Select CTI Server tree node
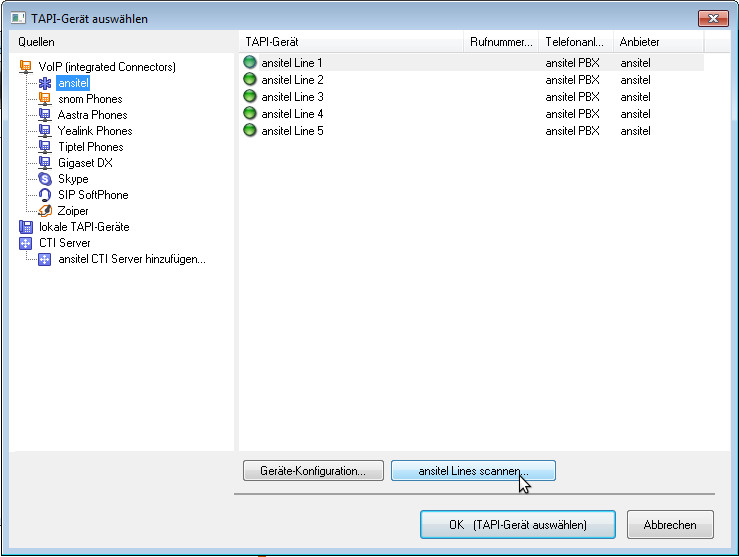This screenshot has width=739, height=557. point(65,243)
